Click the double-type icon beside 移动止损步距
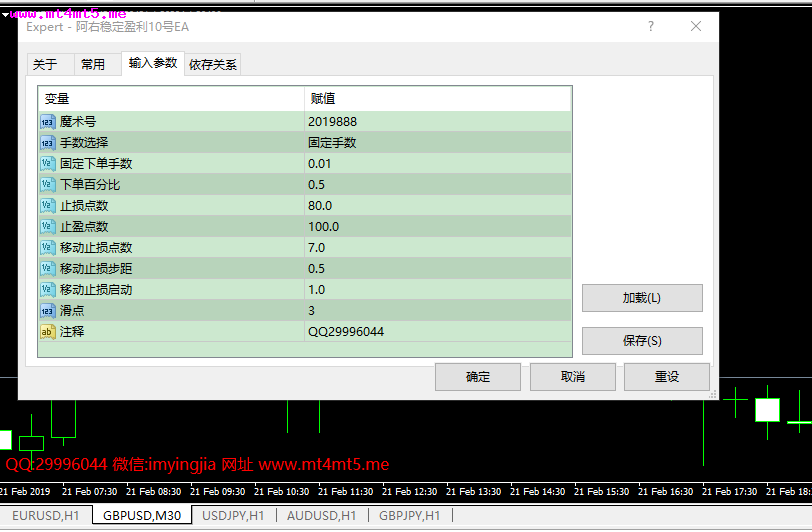This screenshot has width=812, height=532. tap(47, 269)
